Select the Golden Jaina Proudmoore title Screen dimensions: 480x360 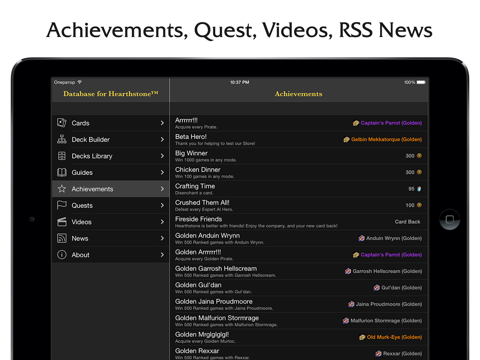pyautogui.click(x=214, y=301)
